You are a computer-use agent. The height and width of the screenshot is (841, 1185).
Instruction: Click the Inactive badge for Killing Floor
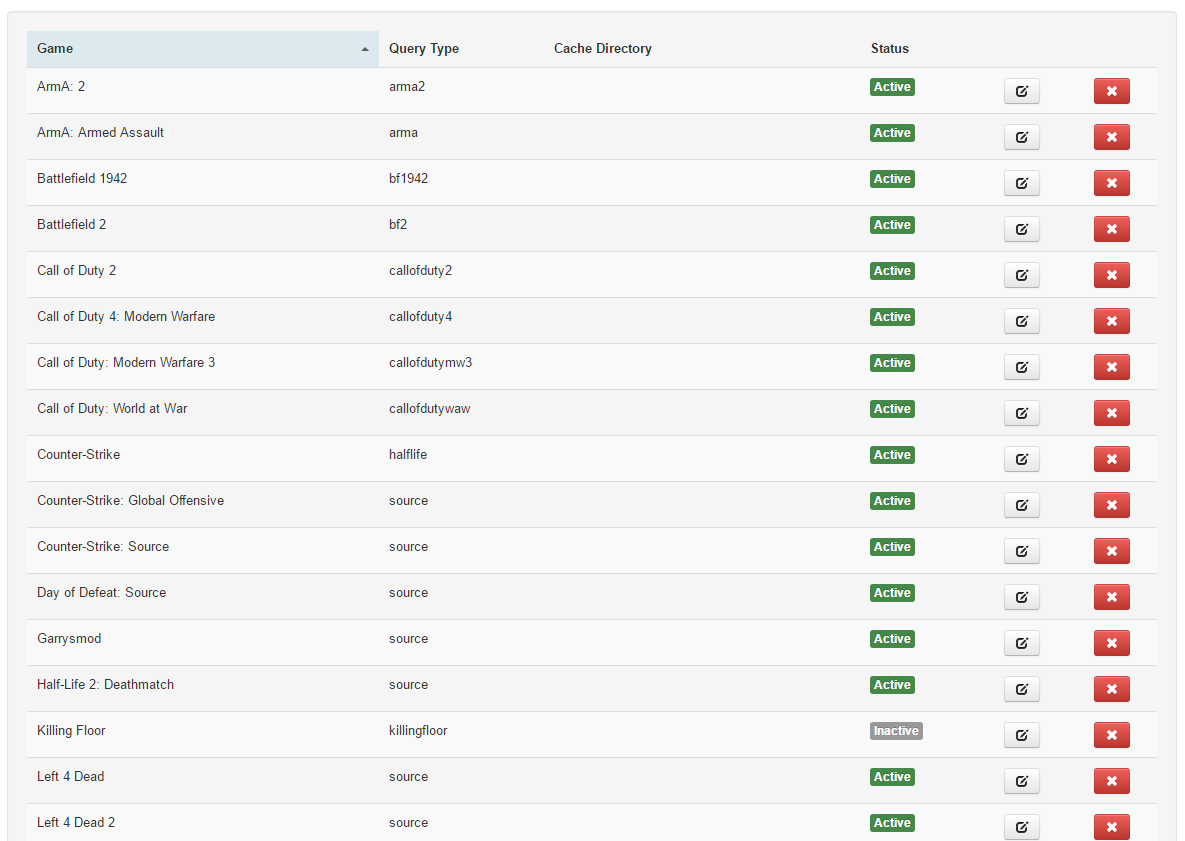click(896, 731)
